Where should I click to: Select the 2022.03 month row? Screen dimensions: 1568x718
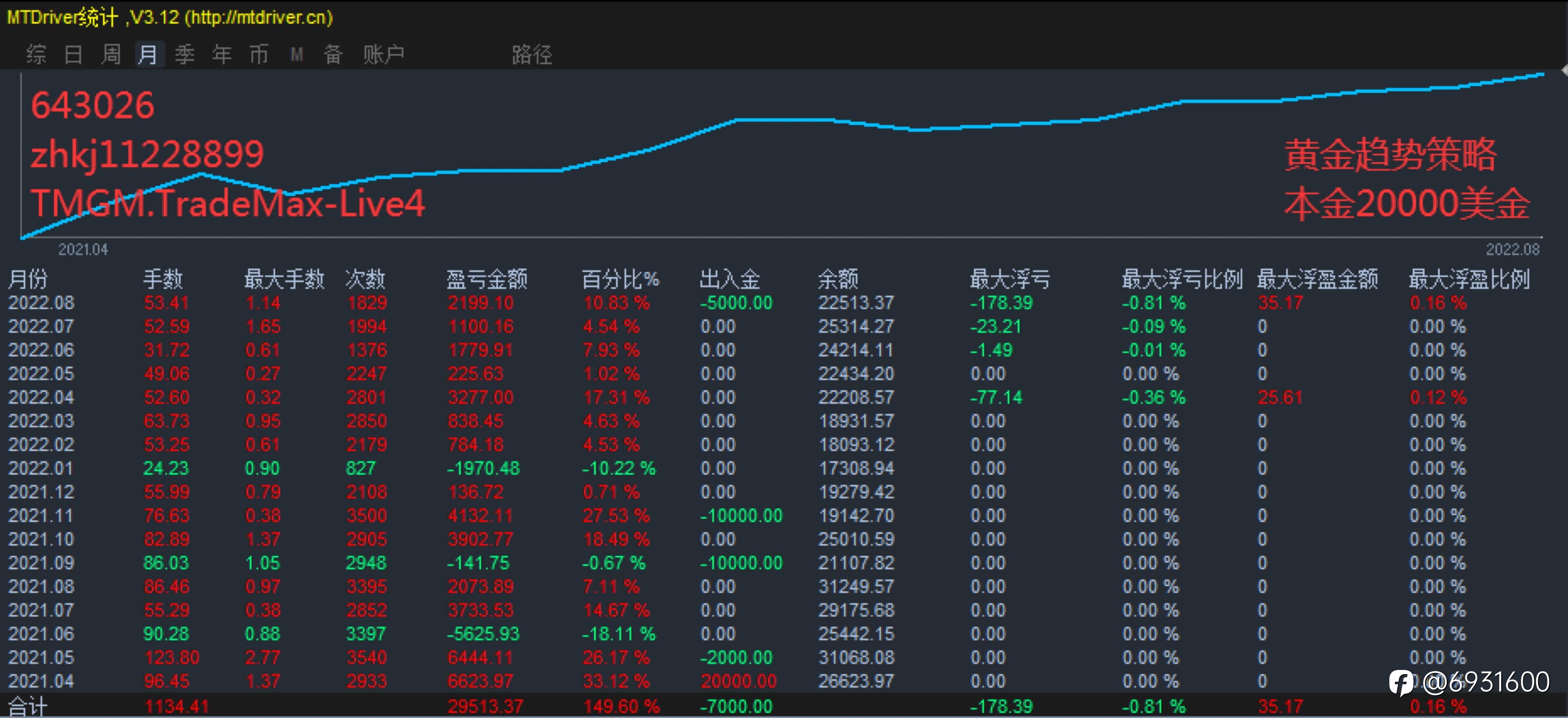click(784, 421)
